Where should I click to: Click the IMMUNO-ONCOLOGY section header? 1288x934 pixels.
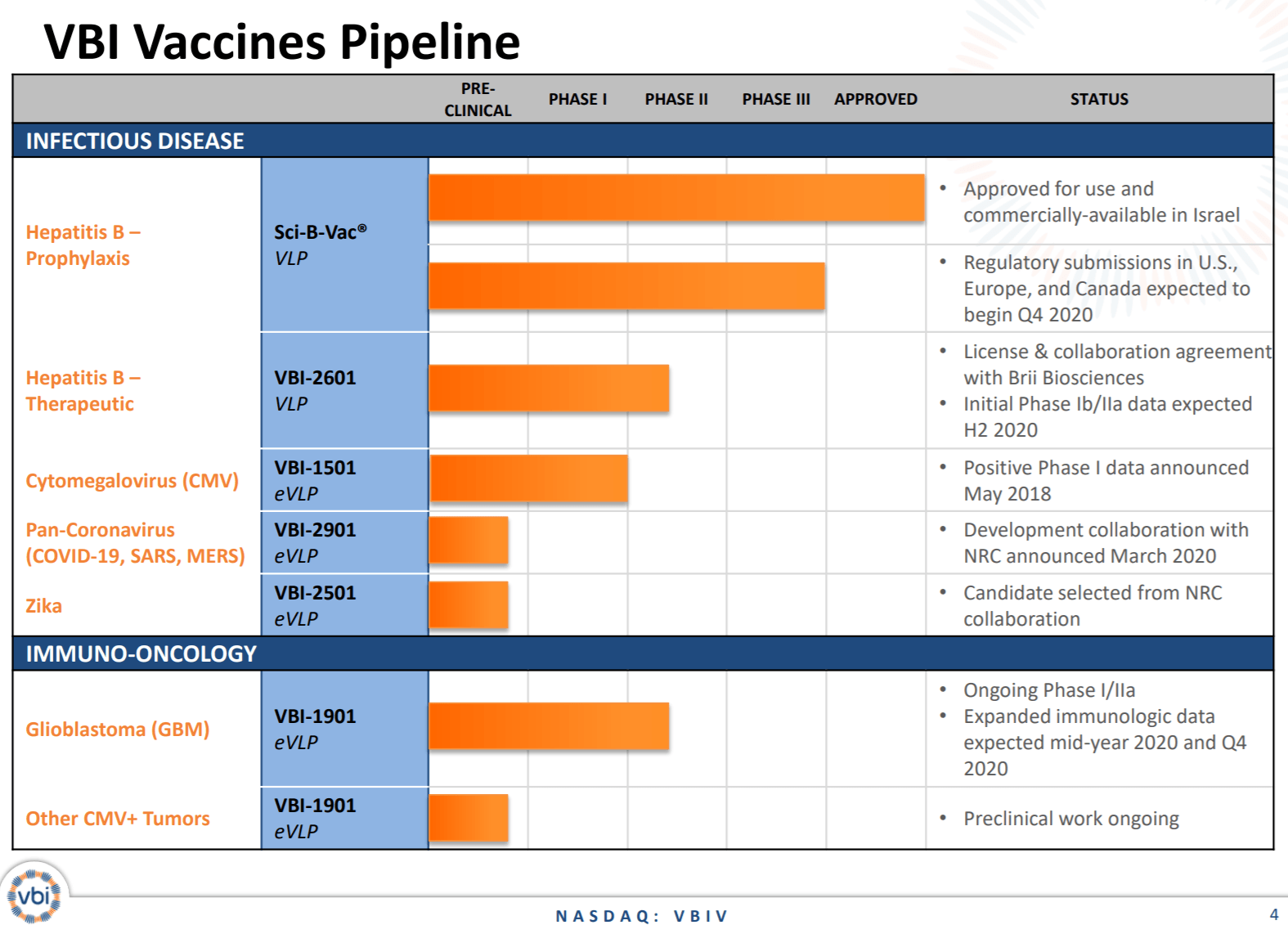(643, 653)
